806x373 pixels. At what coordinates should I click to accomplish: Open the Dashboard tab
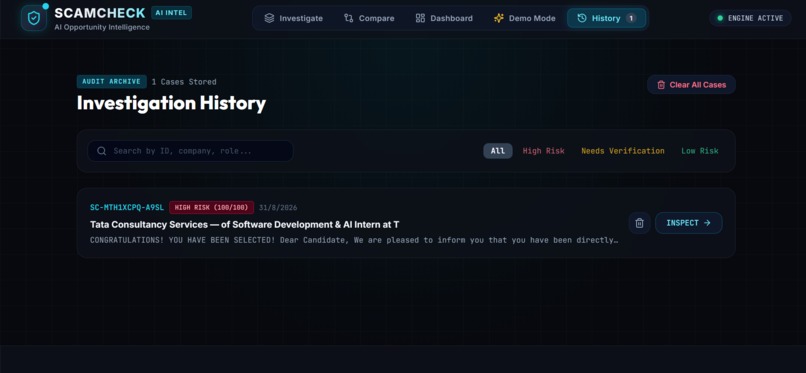444,18
